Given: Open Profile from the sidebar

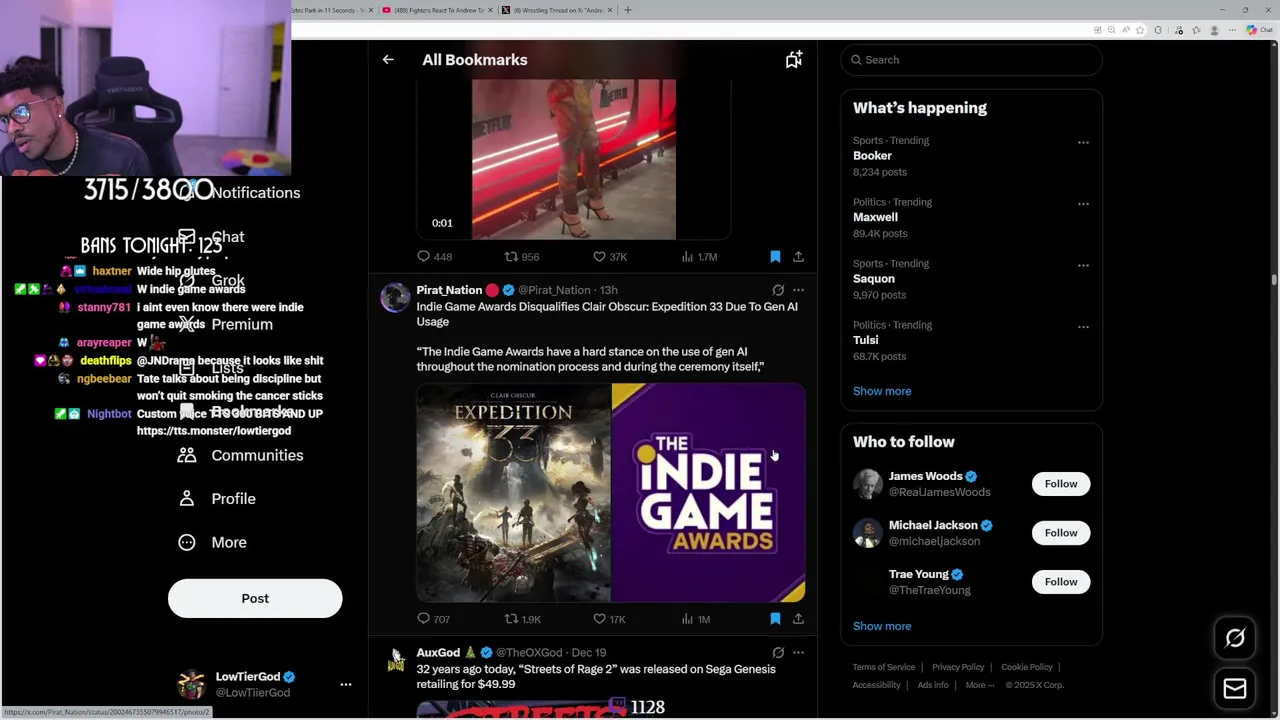Looking at the screenshot, I should click(x=217, y=499).
